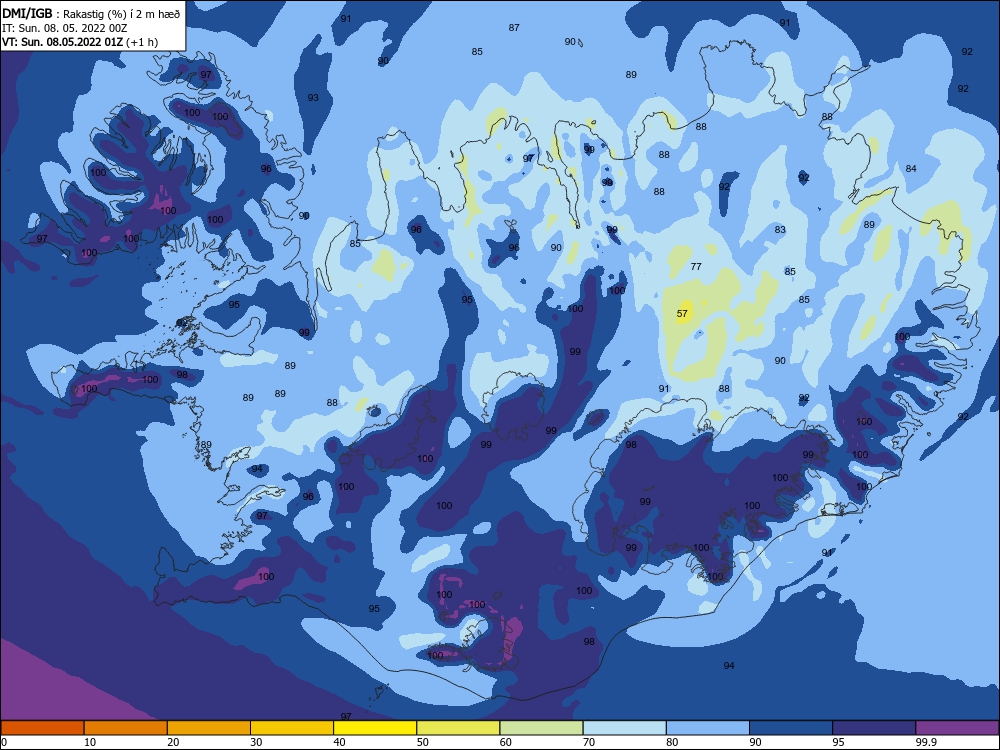
Task: Click the '70' label on the legend scale
Action: pyautogui.click(x=589, y=742)
